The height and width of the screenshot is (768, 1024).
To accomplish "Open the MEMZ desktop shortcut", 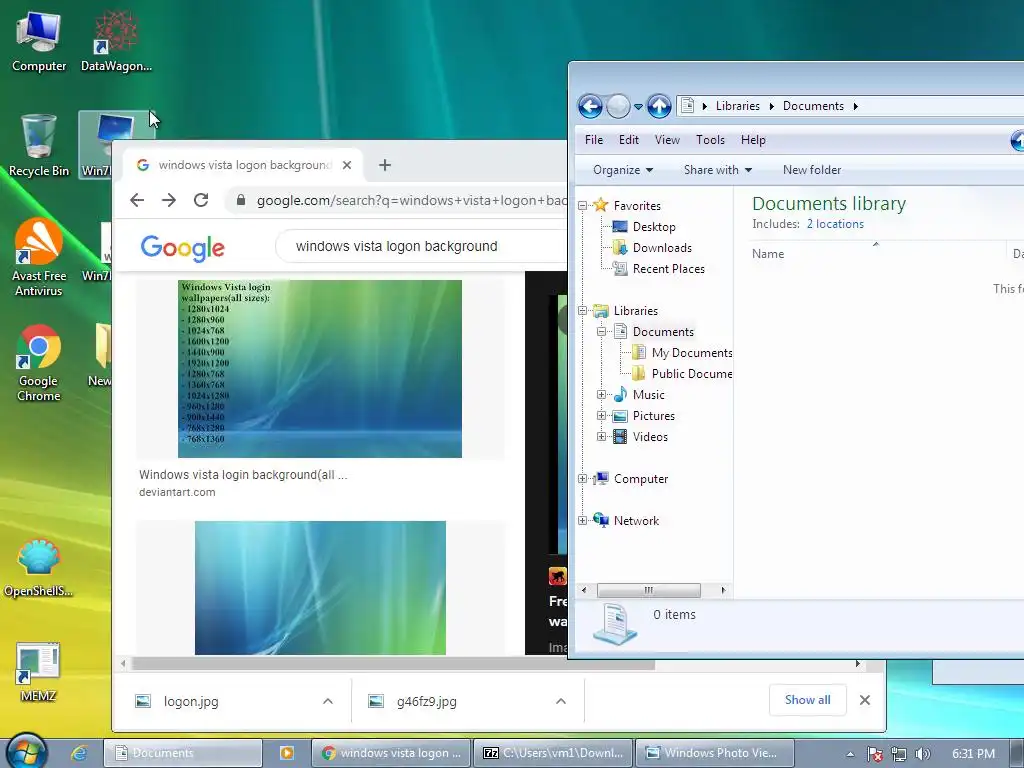I will click(x=38, y=671).
